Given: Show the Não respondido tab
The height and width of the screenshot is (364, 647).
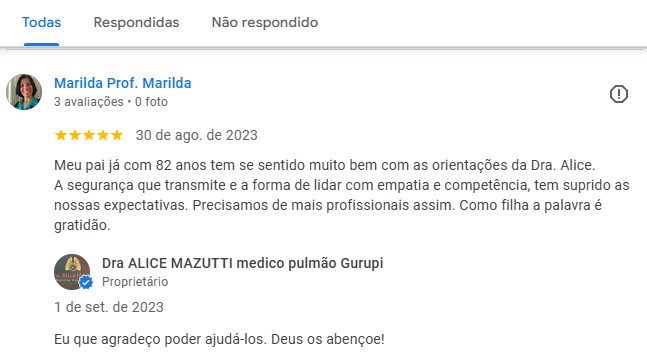Looking at the screenshot, I should pyautogui.click(x=265, y=22).
